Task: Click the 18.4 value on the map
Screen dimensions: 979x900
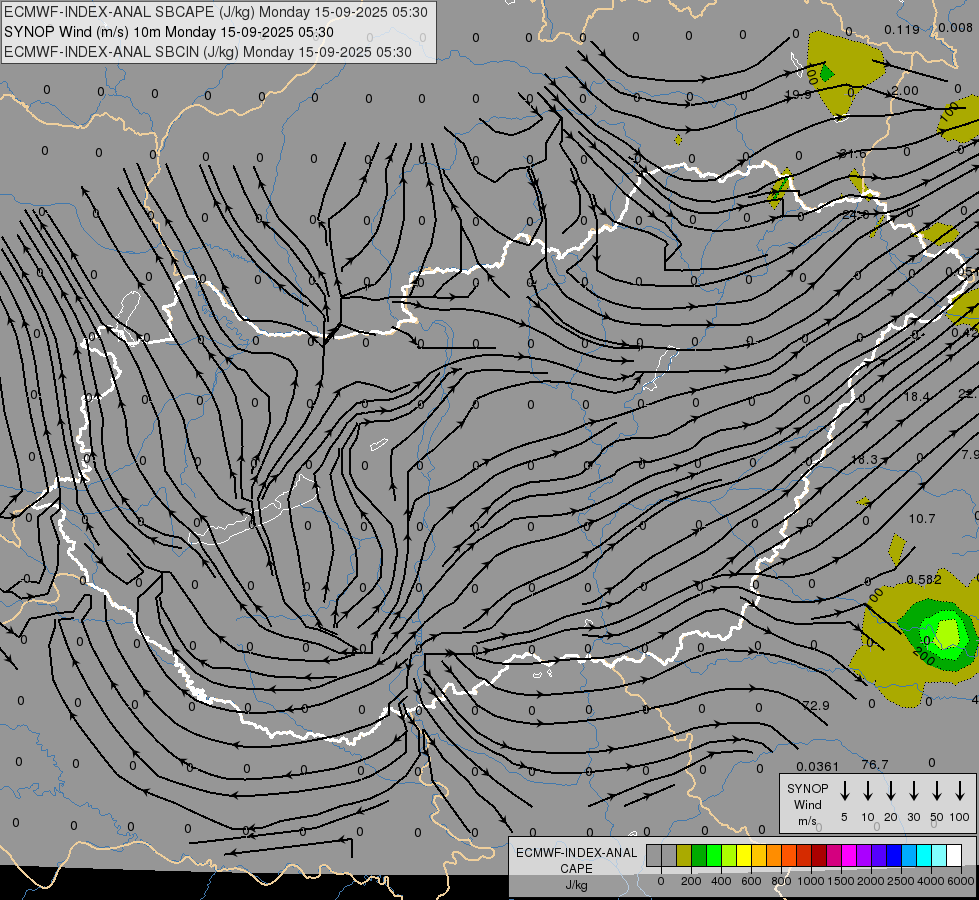Action: pyautogui.click(x=917, y=397)
